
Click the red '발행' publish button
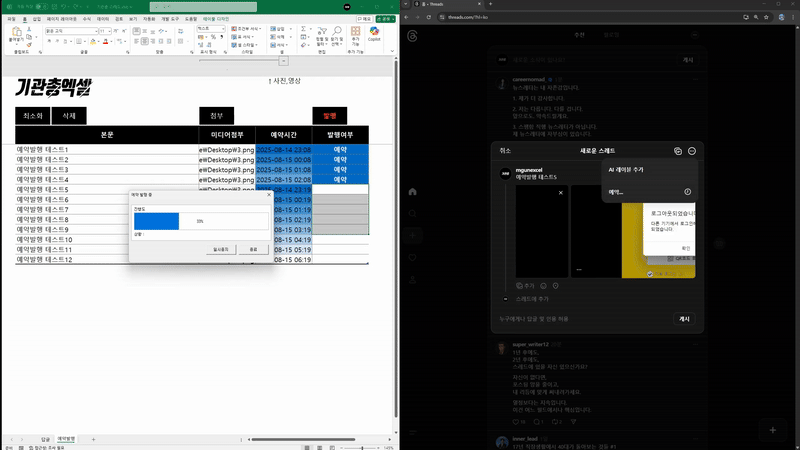point(330,115)
